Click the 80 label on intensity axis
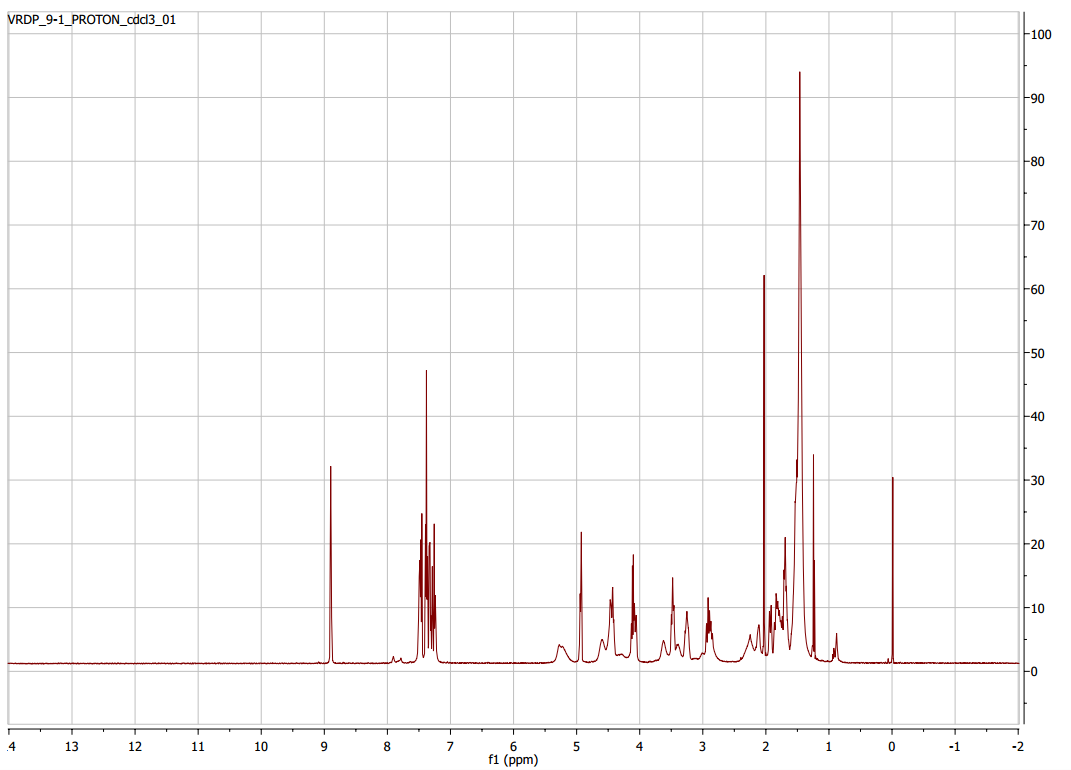Viewport: 1071px width, 770px height. pos(1038,162)
